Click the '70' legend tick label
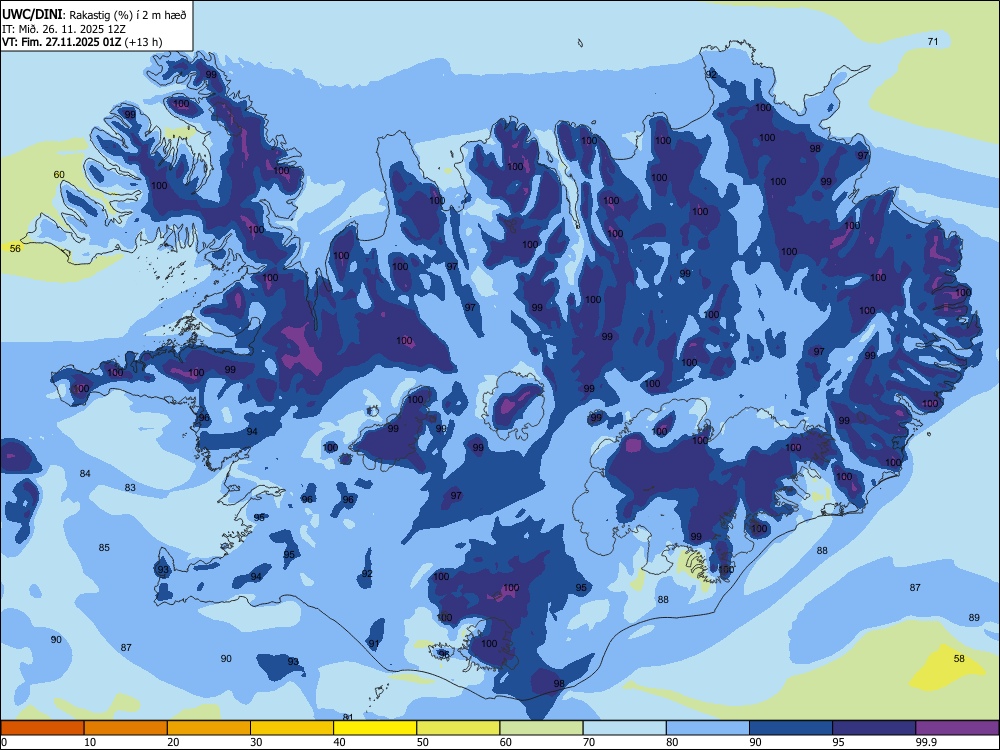1000x750 pixels. click(589, 742)
